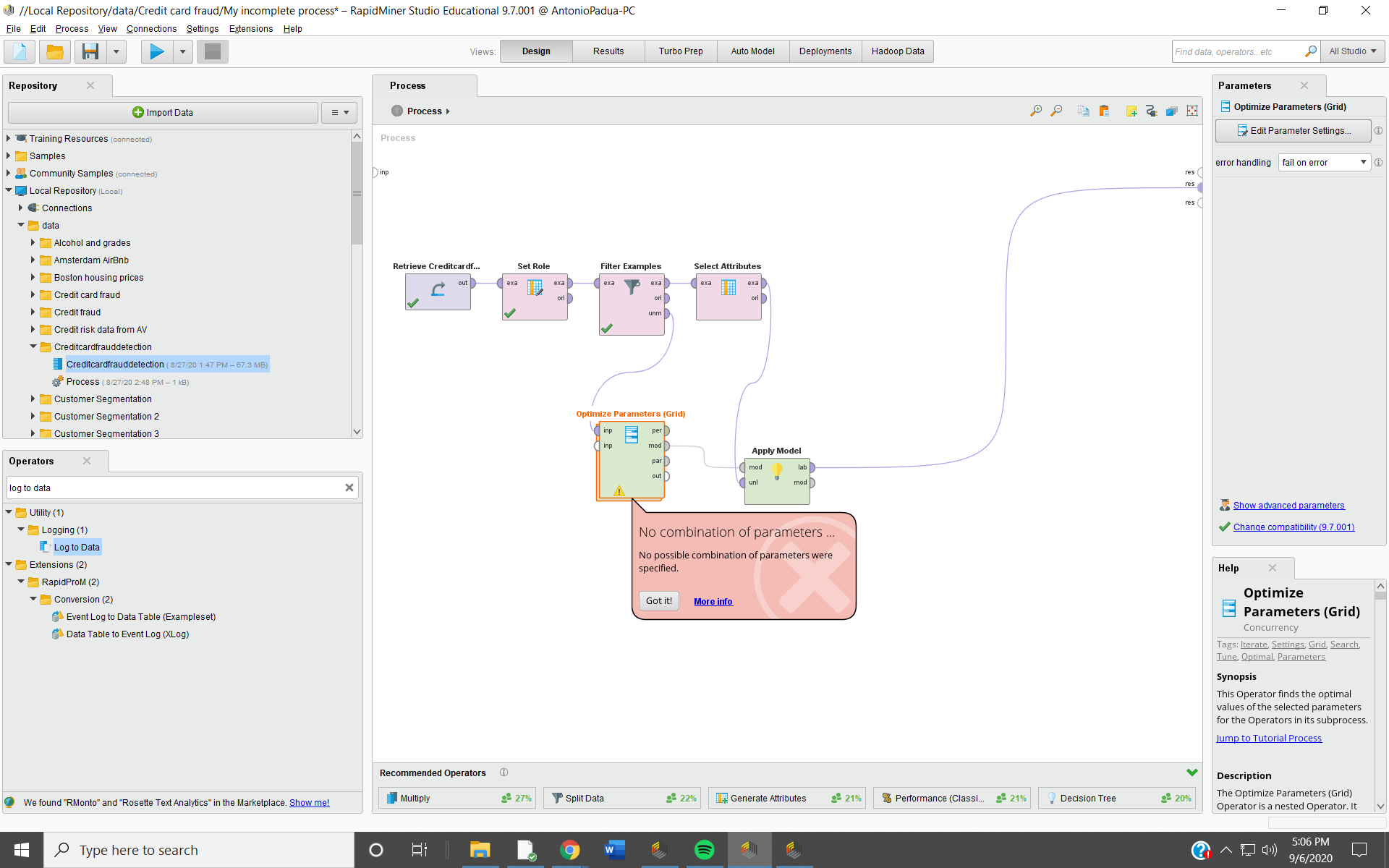
Task: Open Google Chrome from the taskbar
Action: coord(569,849)
